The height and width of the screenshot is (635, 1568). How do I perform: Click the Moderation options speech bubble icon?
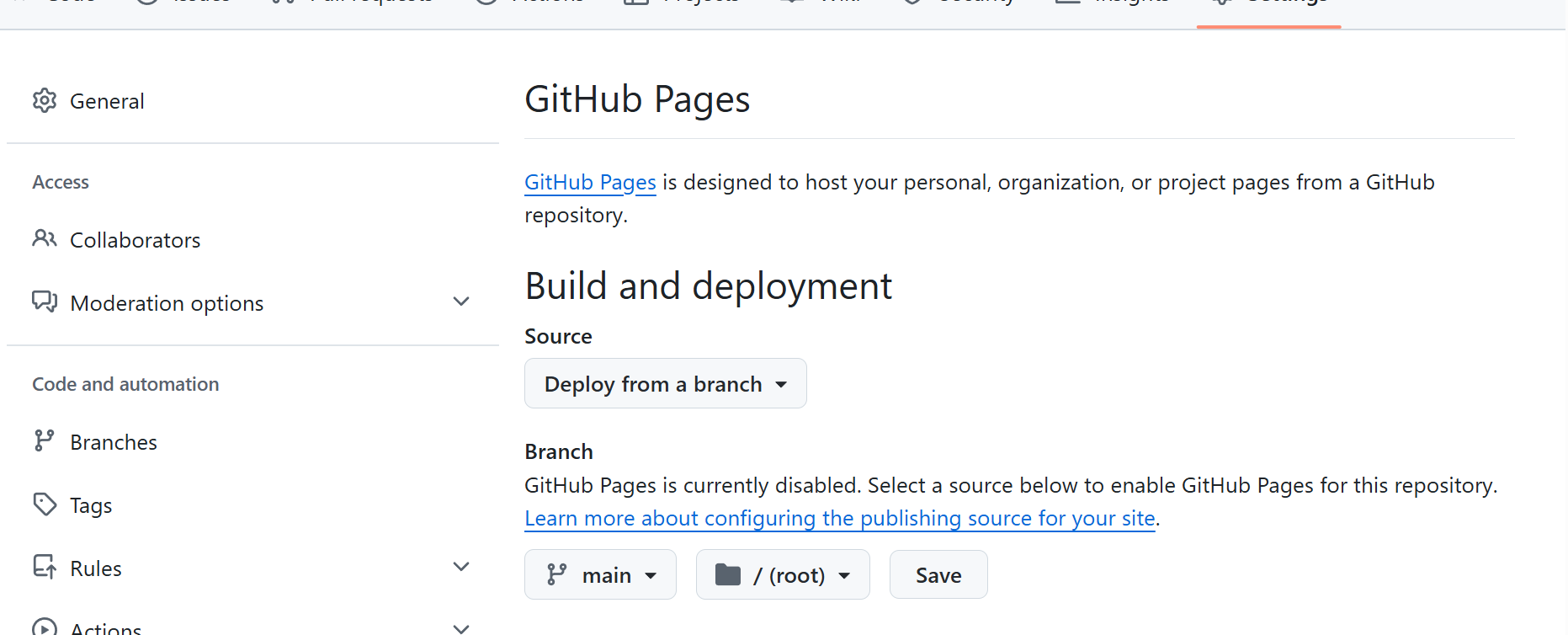click(x=45, y=301)
